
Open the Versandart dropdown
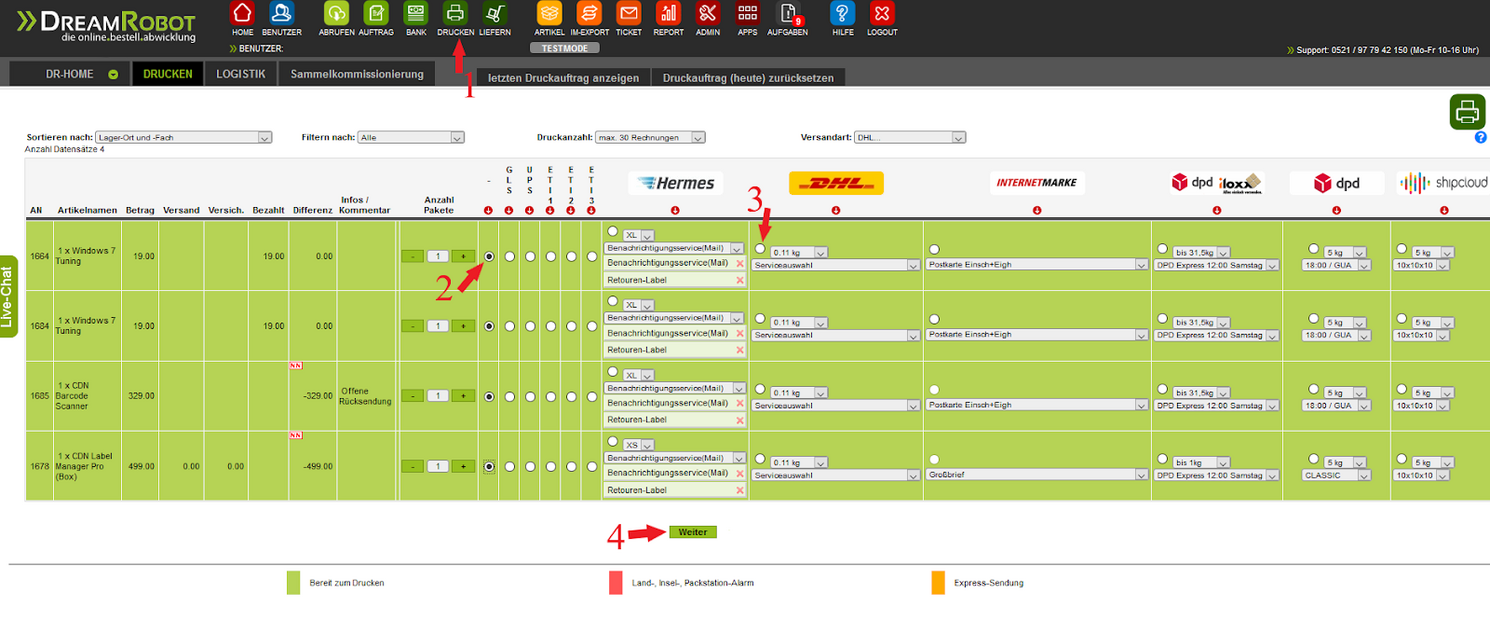[x=910, y=137]
